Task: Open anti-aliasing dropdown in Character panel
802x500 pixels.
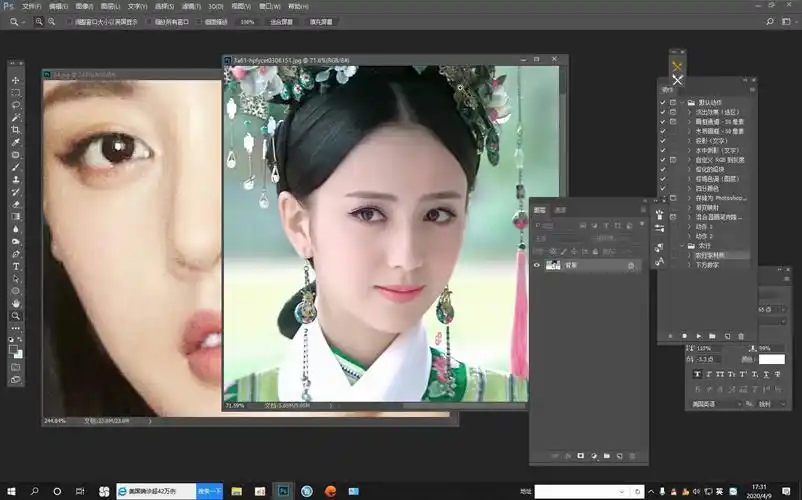Action: coord(771,404)
